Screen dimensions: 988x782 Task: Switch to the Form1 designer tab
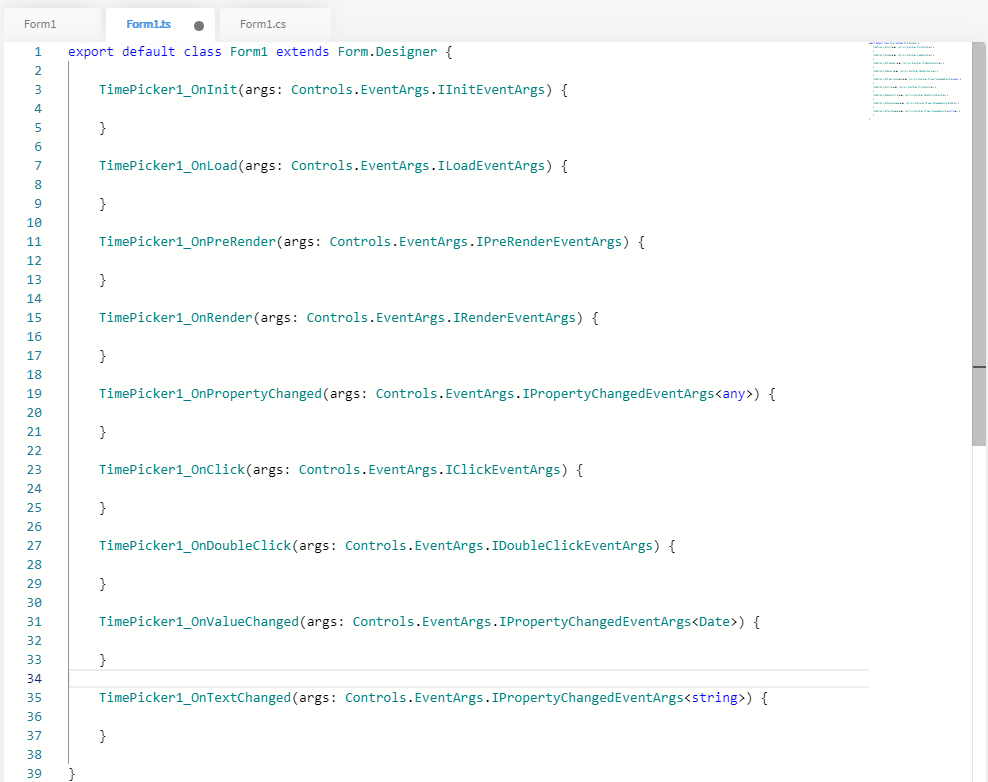pyautogui.click(x=41, y=24)
